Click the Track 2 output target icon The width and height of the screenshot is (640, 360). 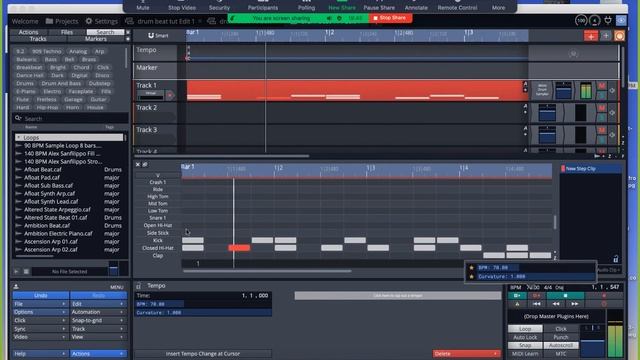(x=612, y=113)
